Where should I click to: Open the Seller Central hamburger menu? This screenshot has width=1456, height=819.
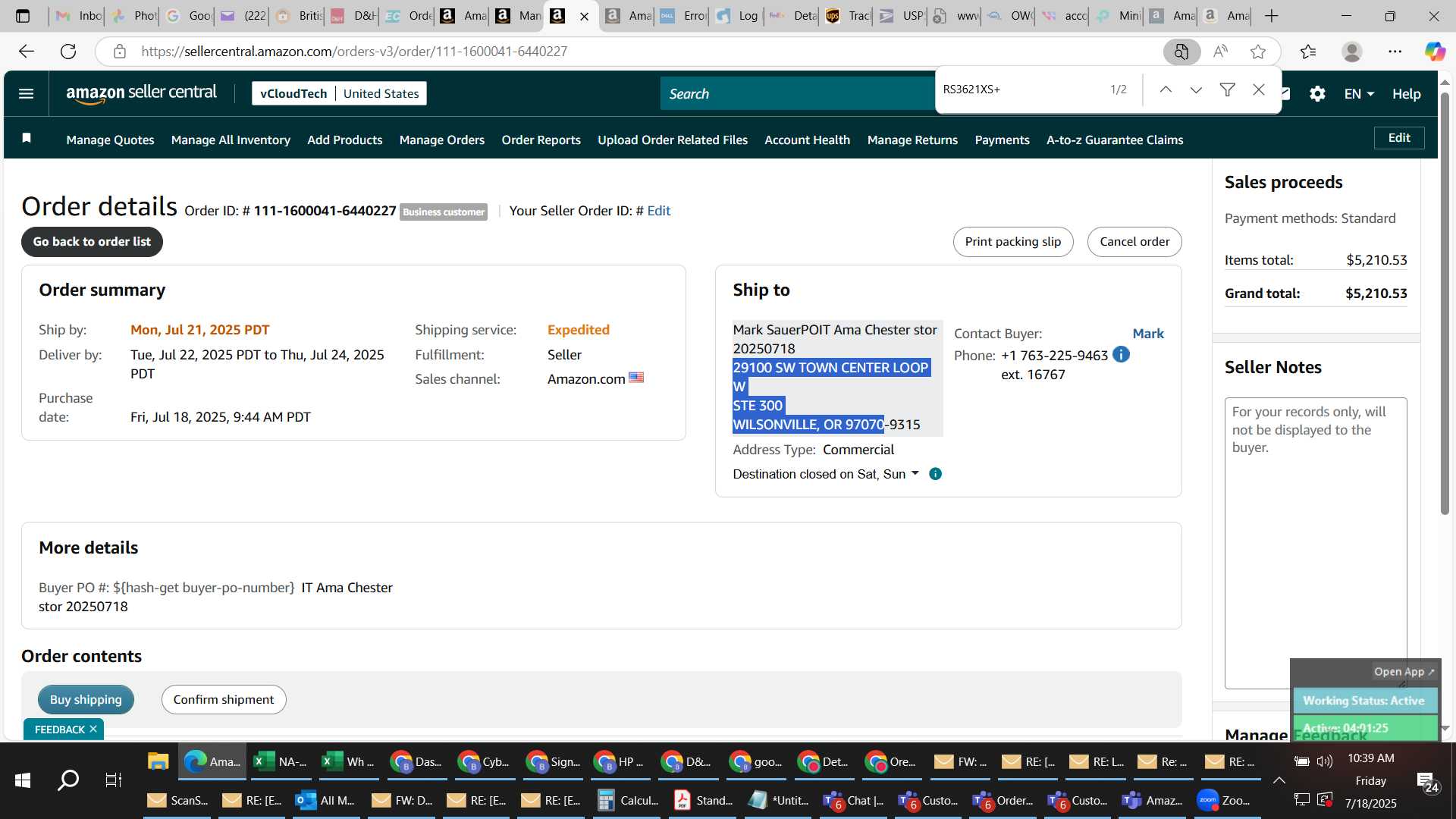coord(26,93)
